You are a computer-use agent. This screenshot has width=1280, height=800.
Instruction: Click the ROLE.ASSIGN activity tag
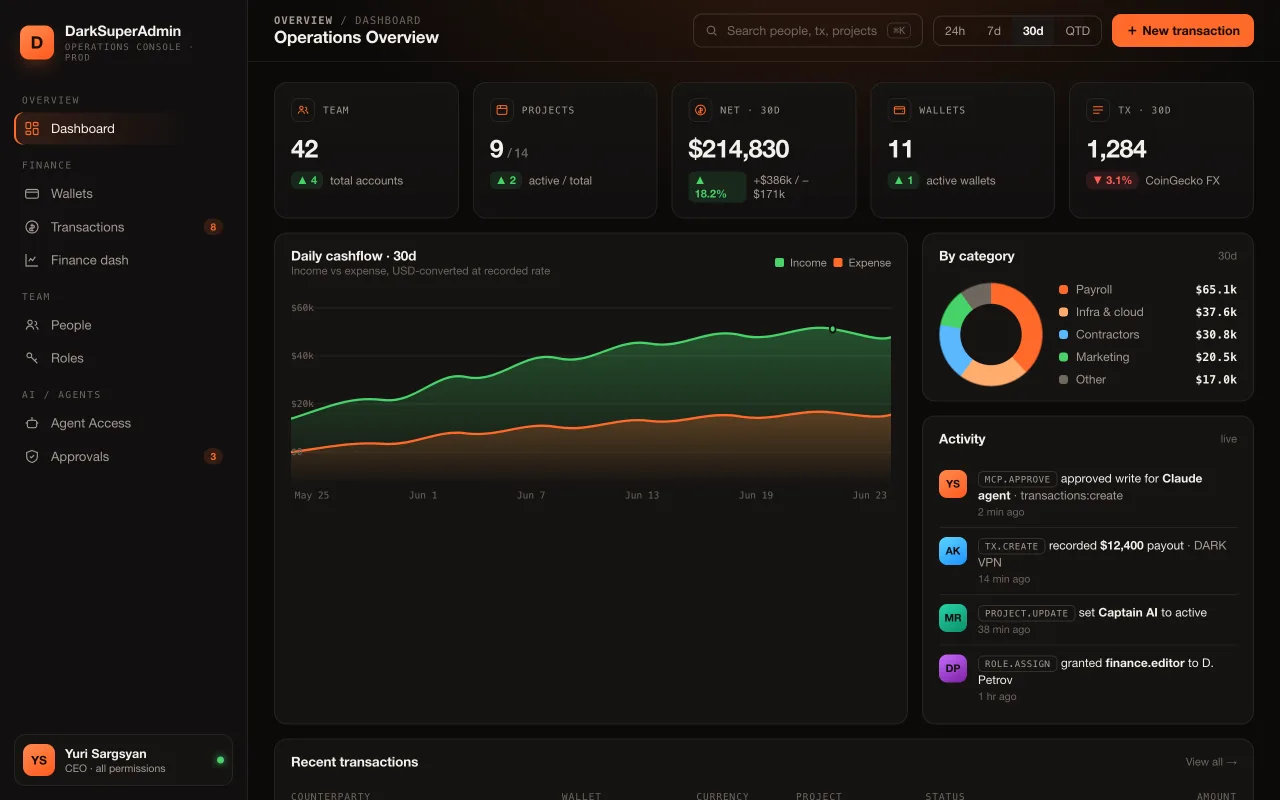[x=1017, y=663]
